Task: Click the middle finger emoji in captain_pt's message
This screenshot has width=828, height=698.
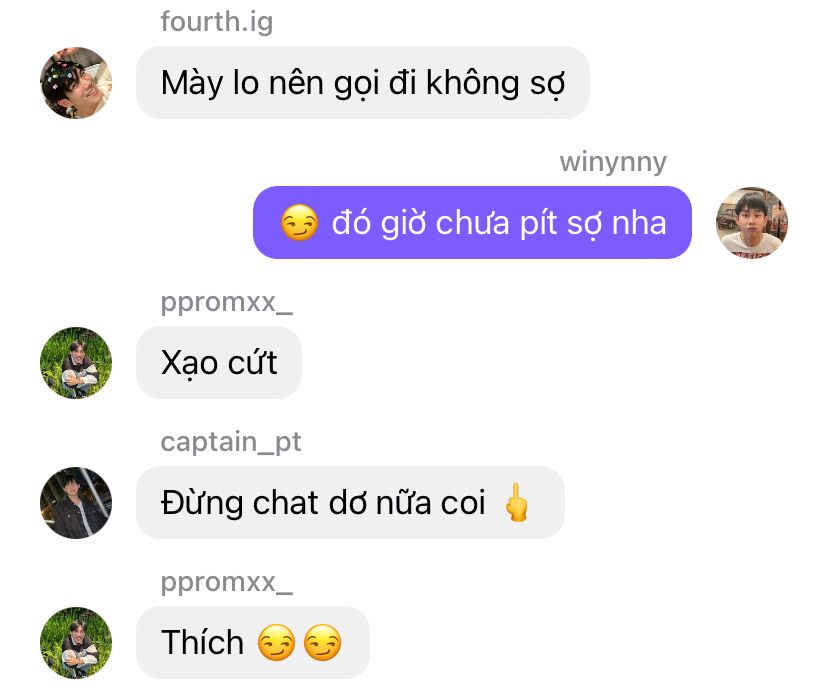Action: pos(516,502)
